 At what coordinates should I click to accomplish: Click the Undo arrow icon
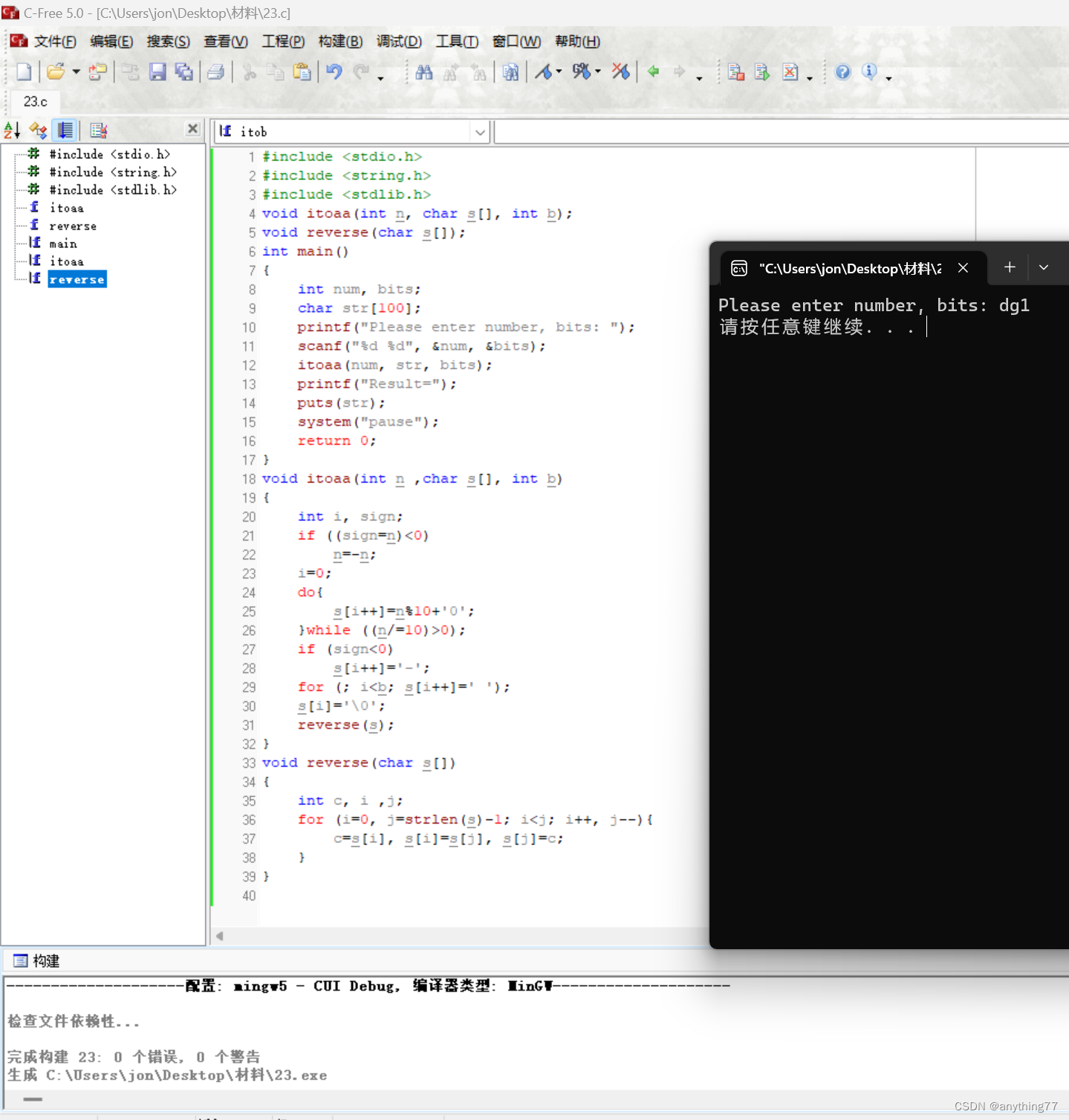[x=334, y=71]
